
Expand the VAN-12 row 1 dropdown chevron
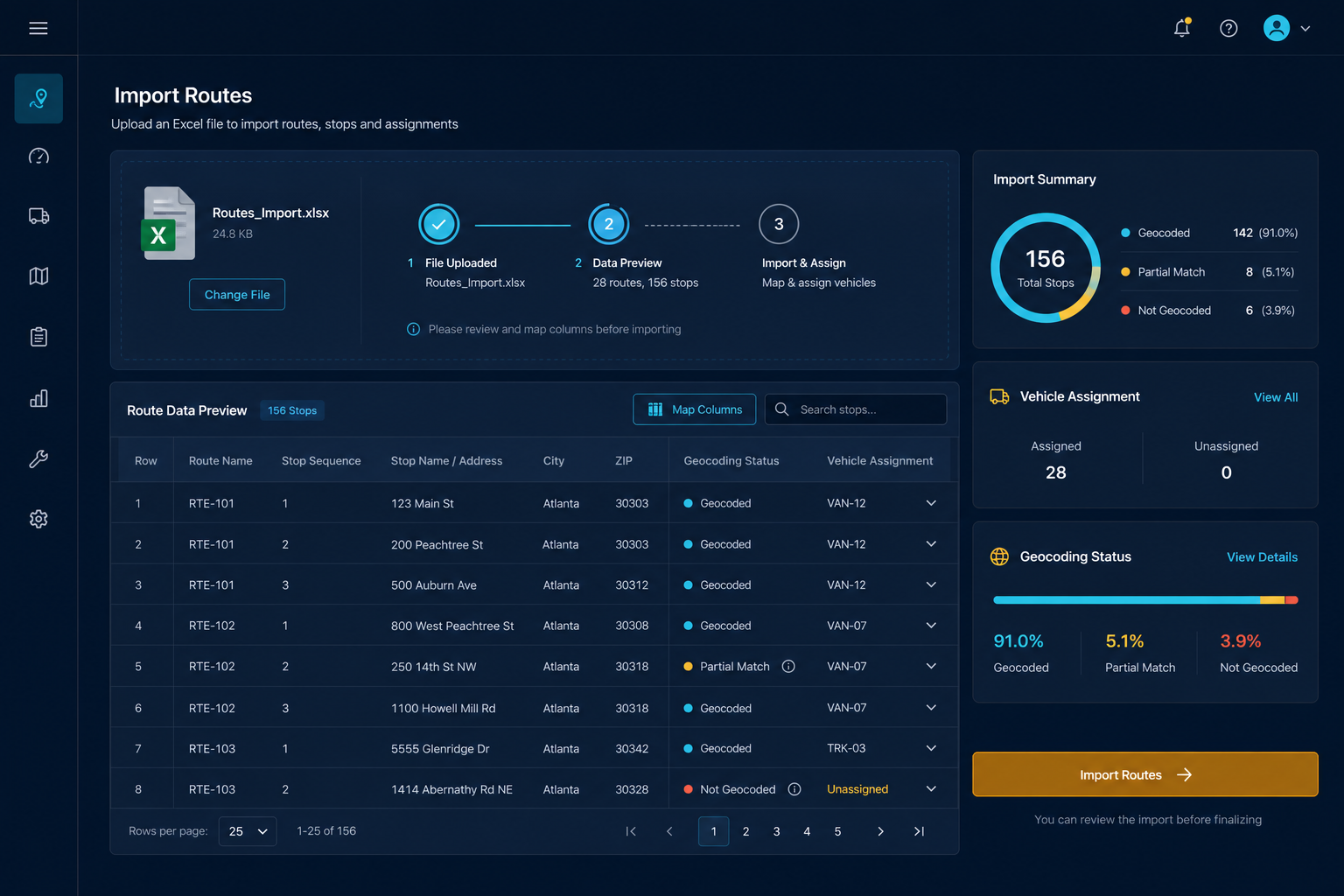coord(931,503)
